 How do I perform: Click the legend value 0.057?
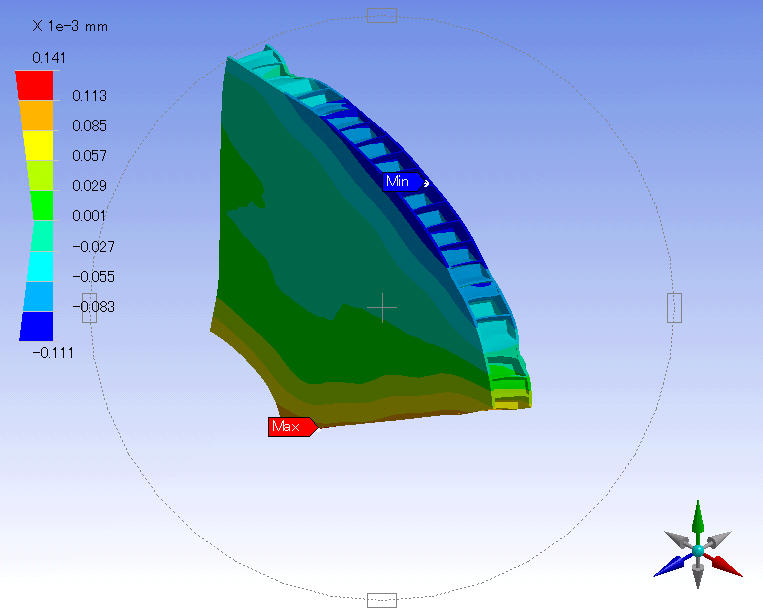coord(90,156)
